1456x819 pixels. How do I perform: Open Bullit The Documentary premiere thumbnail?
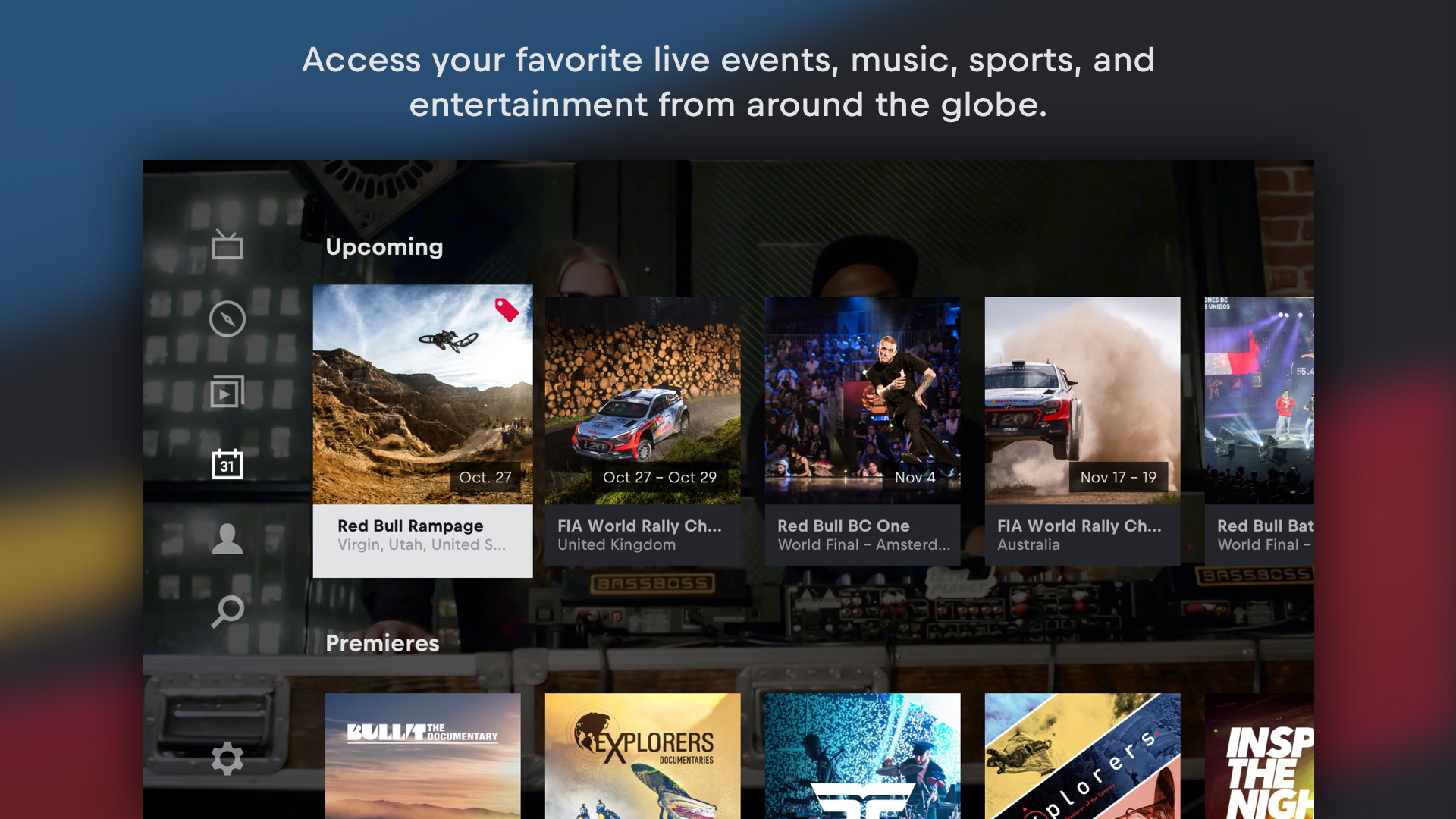[422, 756]
